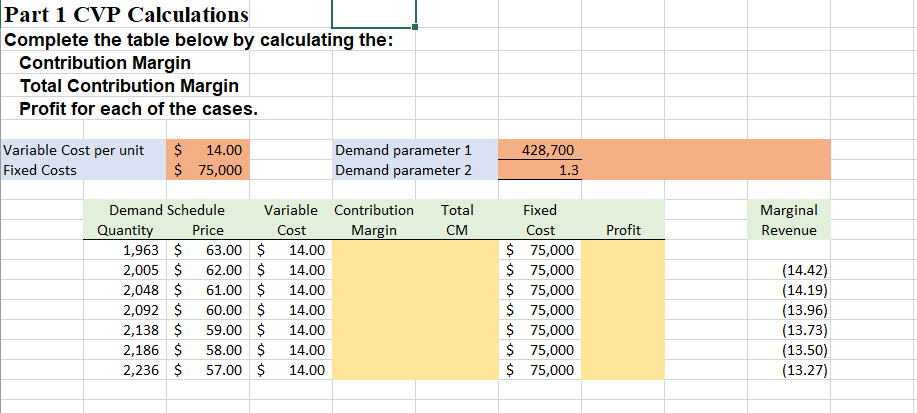Image resolution: width=917 pixels, height=413 pixels.
Task: Click the Demand Schedule header
Action: pyautogui.click(x=167, y=209)
